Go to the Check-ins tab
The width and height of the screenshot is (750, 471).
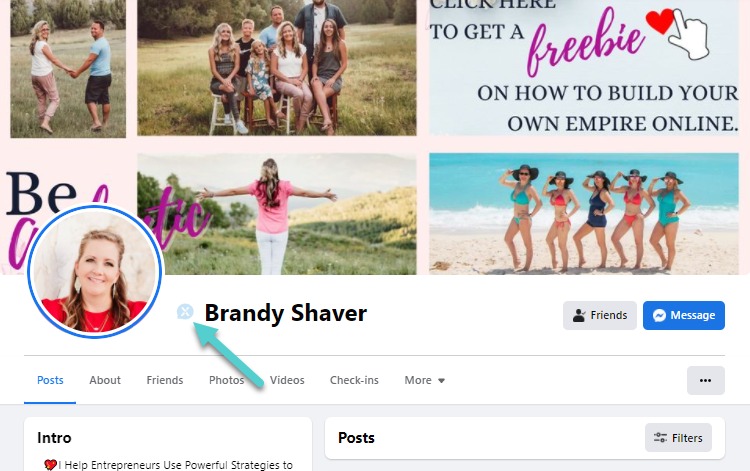point(354,380)
